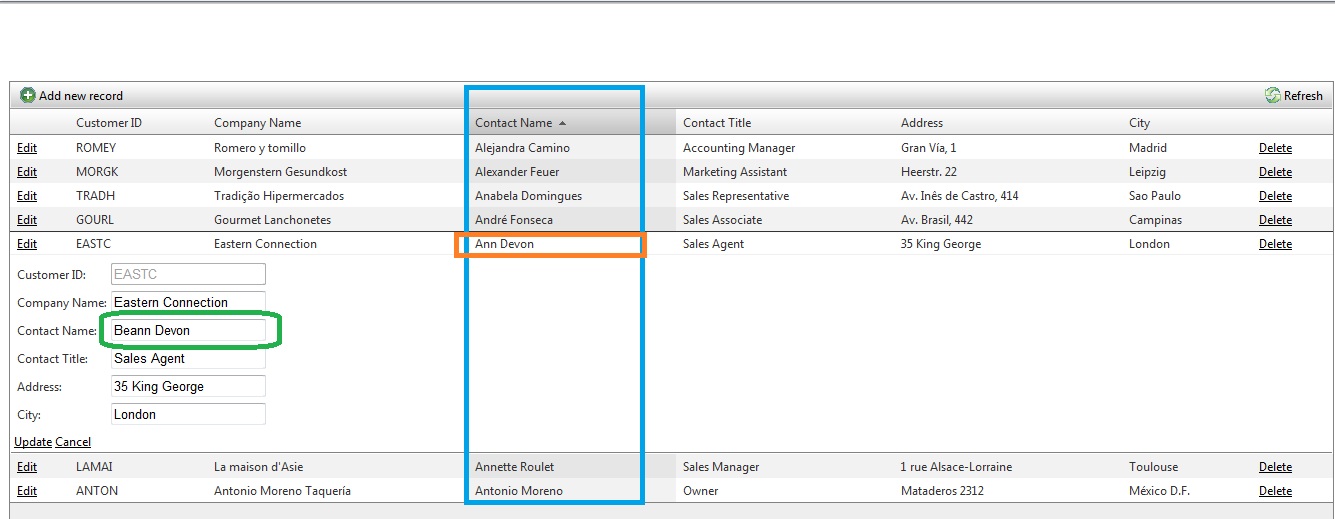Image resolution: width=1335 pixels, height=519 pixels.
Task: Sort grid by Company Name header
Action: [x=257, y=123]
